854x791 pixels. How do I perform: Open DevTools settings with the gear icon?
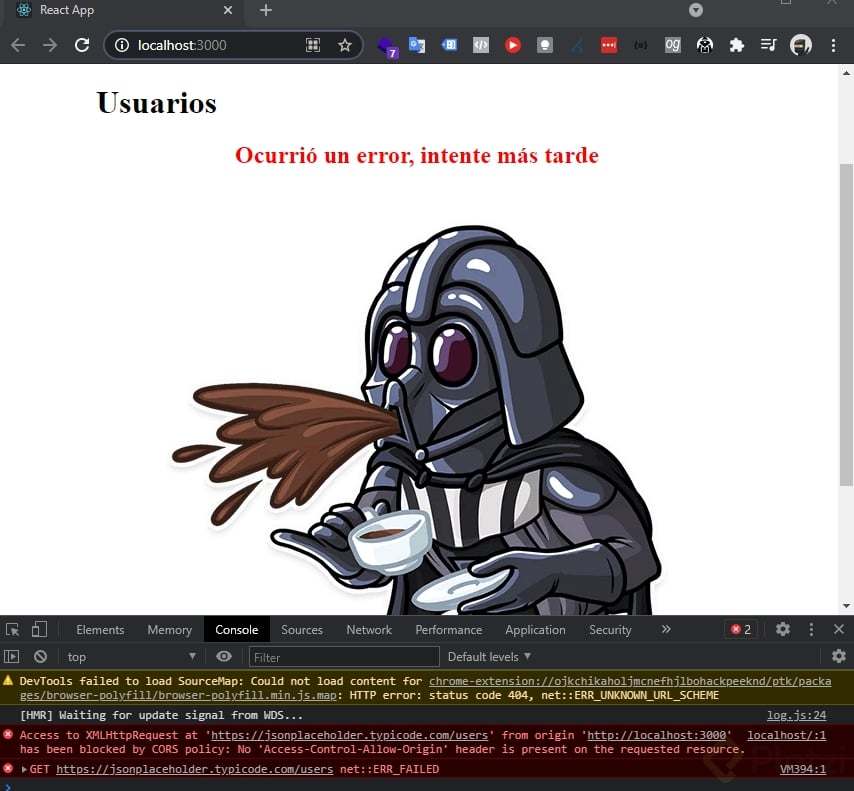point(782,629)
